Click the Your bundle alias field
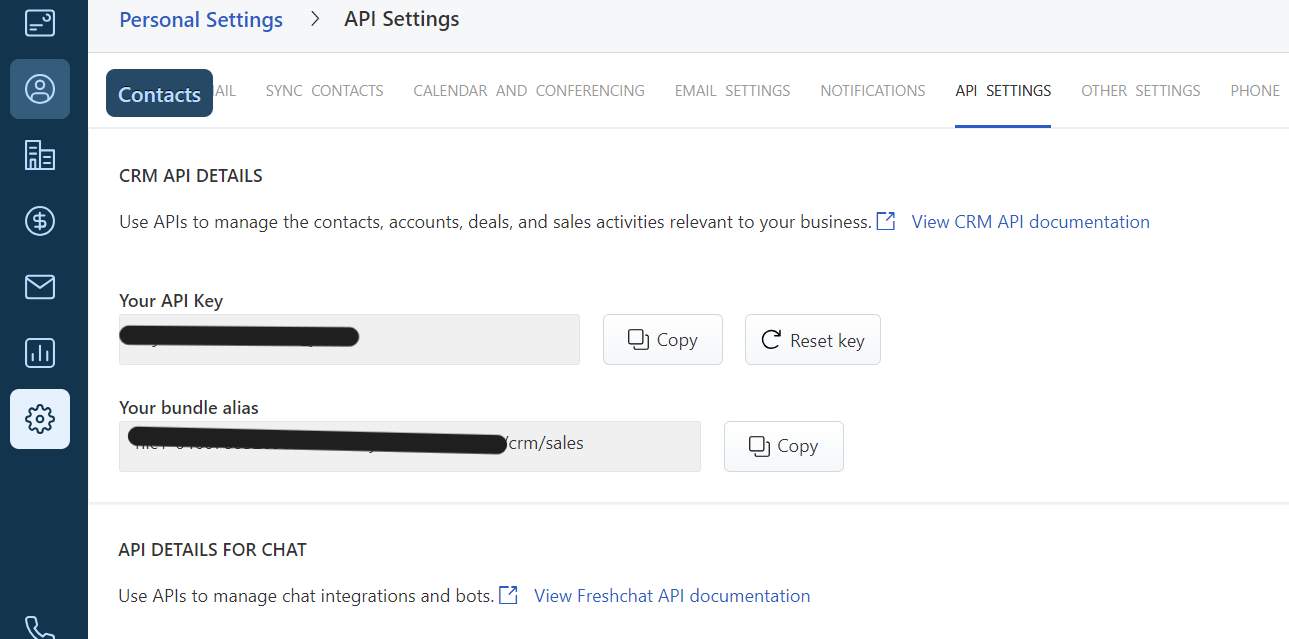 tap(409, 446)
